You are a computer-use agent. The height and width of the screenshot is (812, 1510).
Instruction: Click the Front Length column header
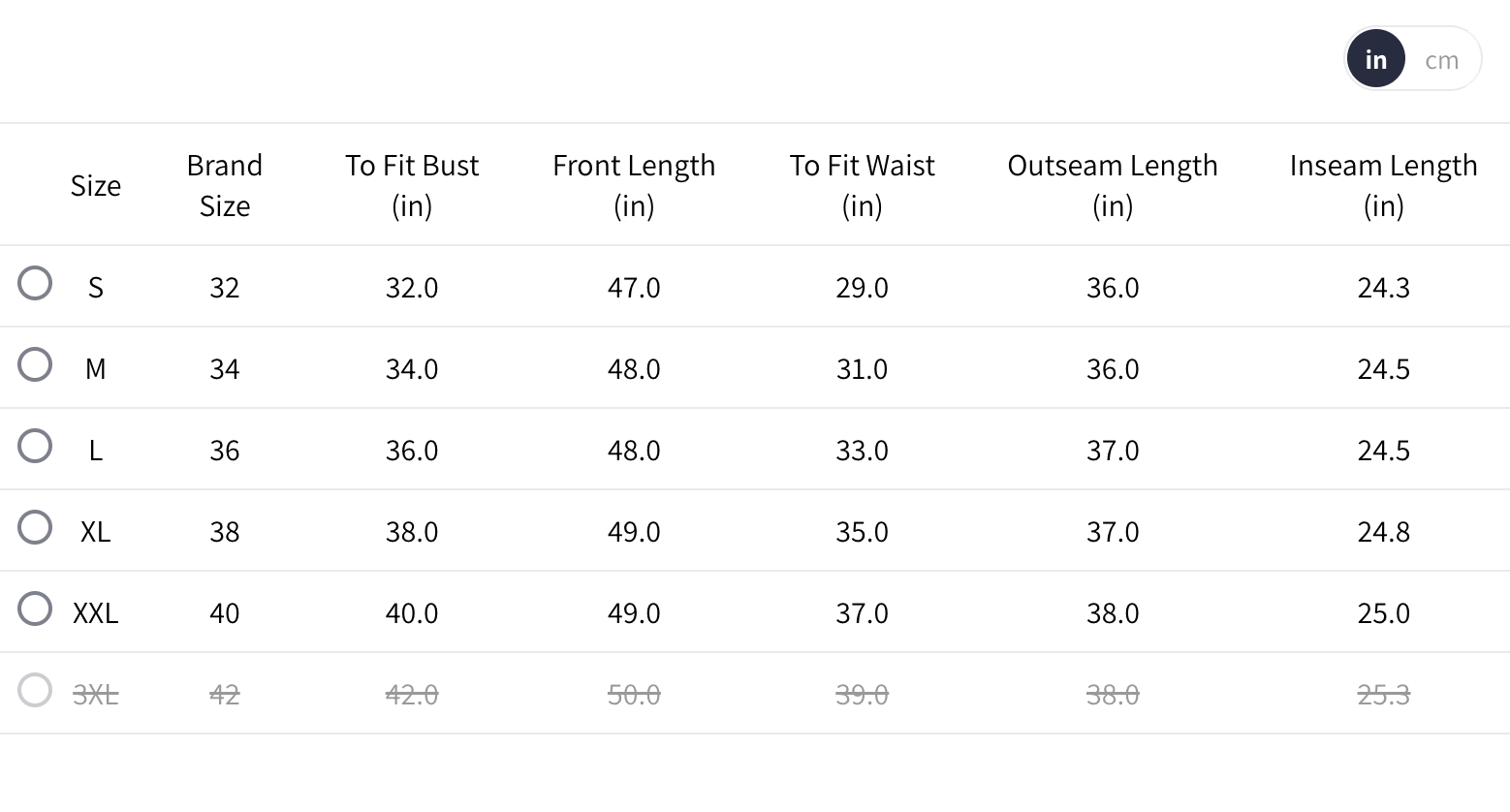coord(634,185)
